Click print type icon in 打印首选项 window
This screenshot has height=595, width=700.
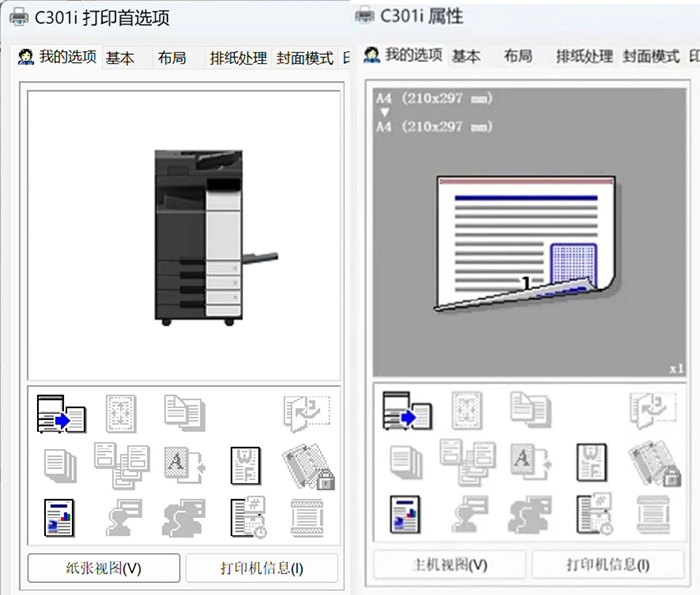pyautogui.click(x=61, y=413)
